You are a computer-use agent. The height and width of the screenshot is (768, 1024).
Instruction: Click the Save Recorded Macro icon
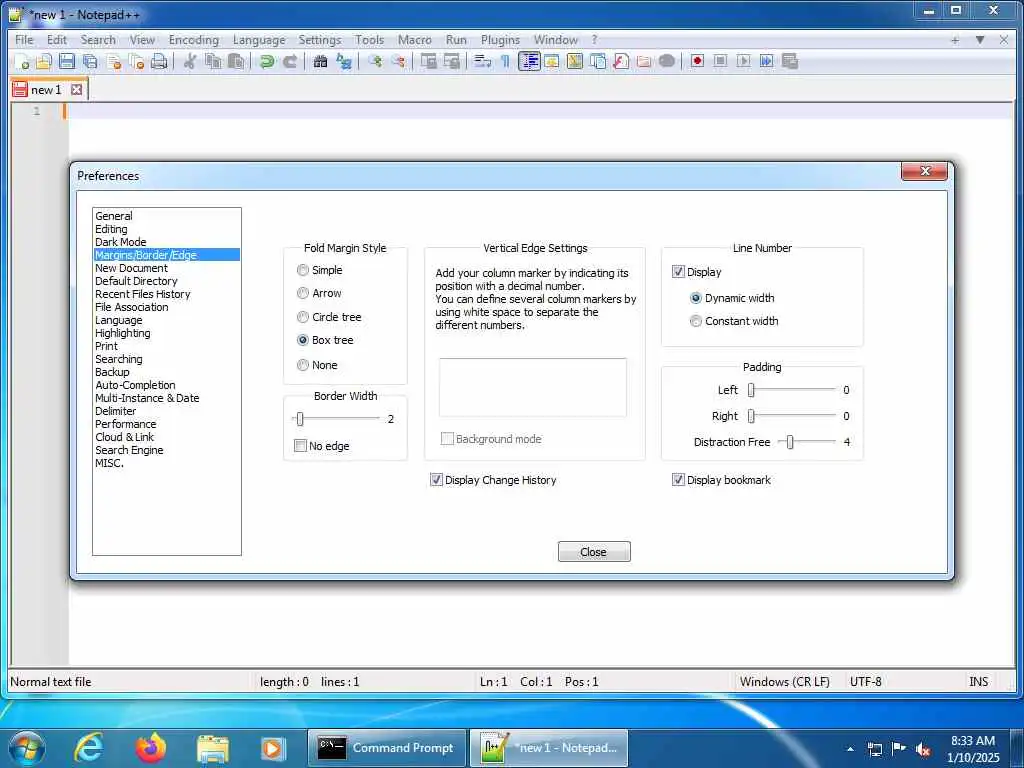tap(790, 61)
